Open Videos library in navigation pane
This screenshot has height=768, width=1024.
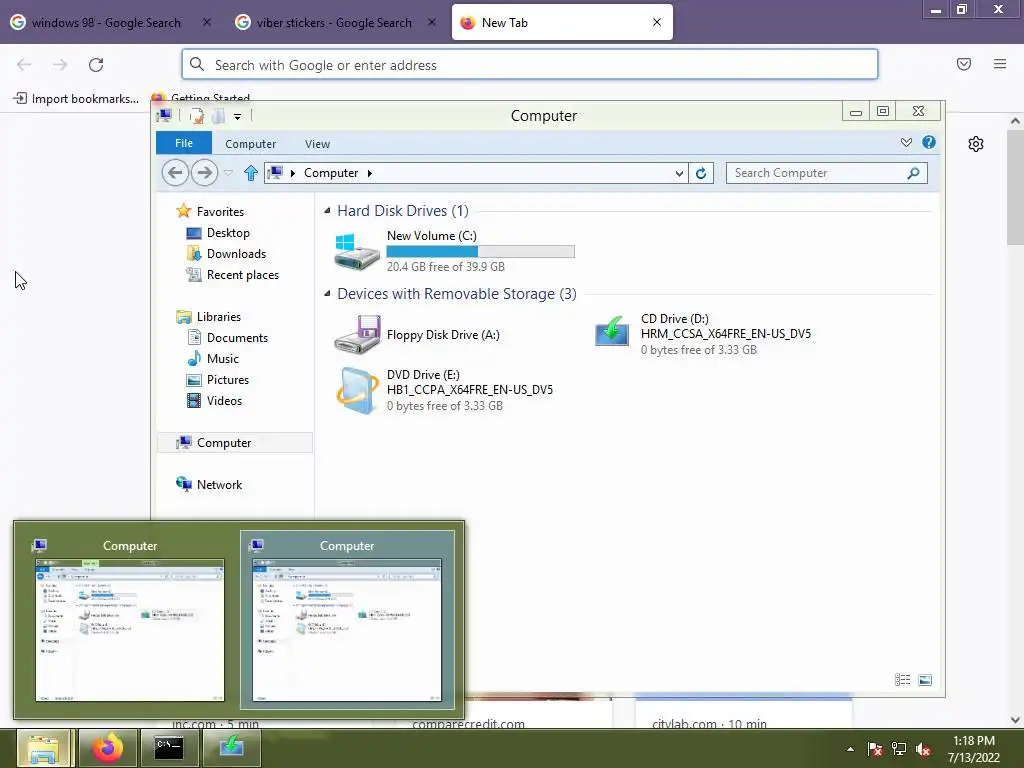(224, 400)
